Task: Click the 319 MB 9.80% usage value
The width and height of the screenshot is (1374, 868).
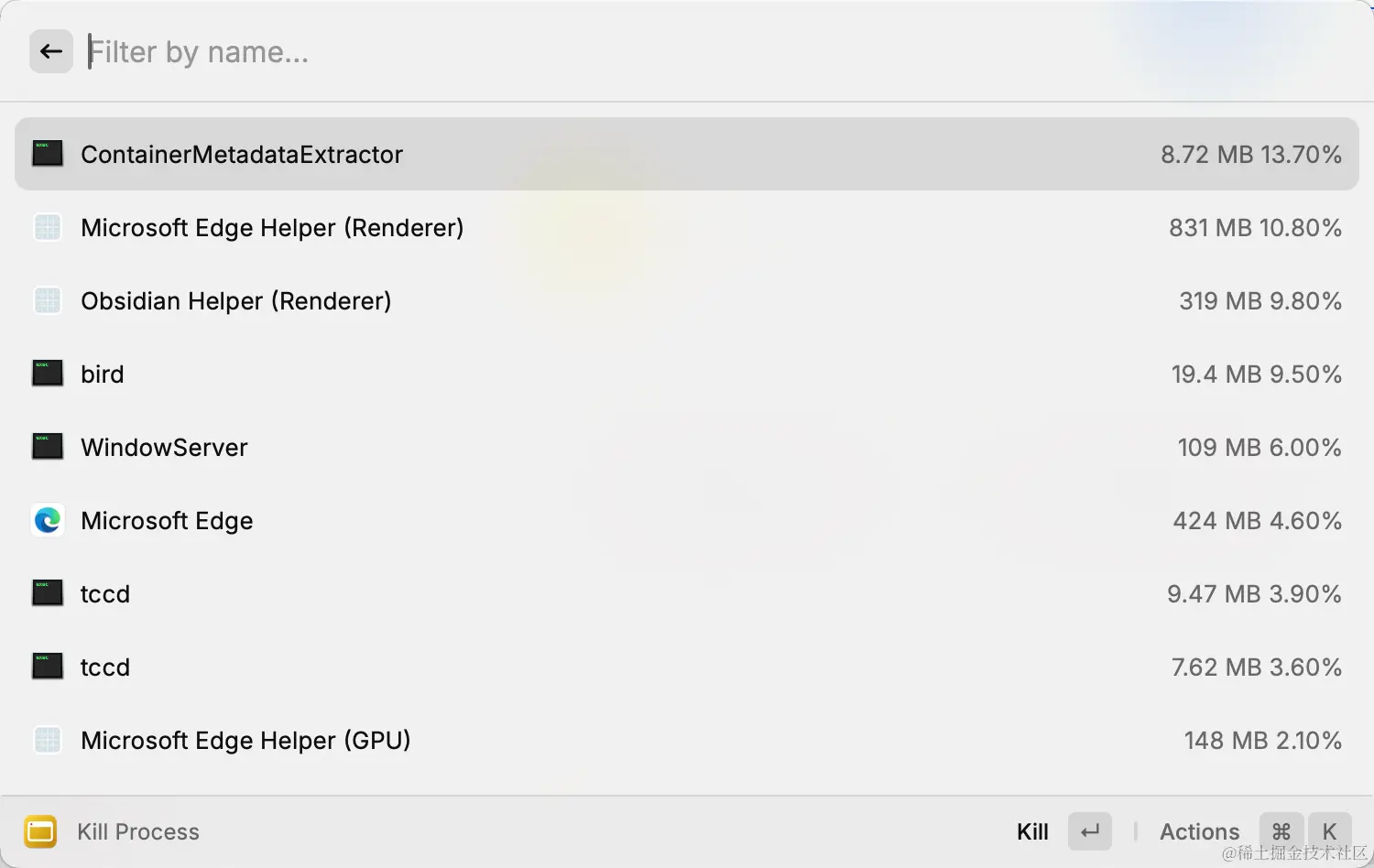Action: (x=1260, y=300)
